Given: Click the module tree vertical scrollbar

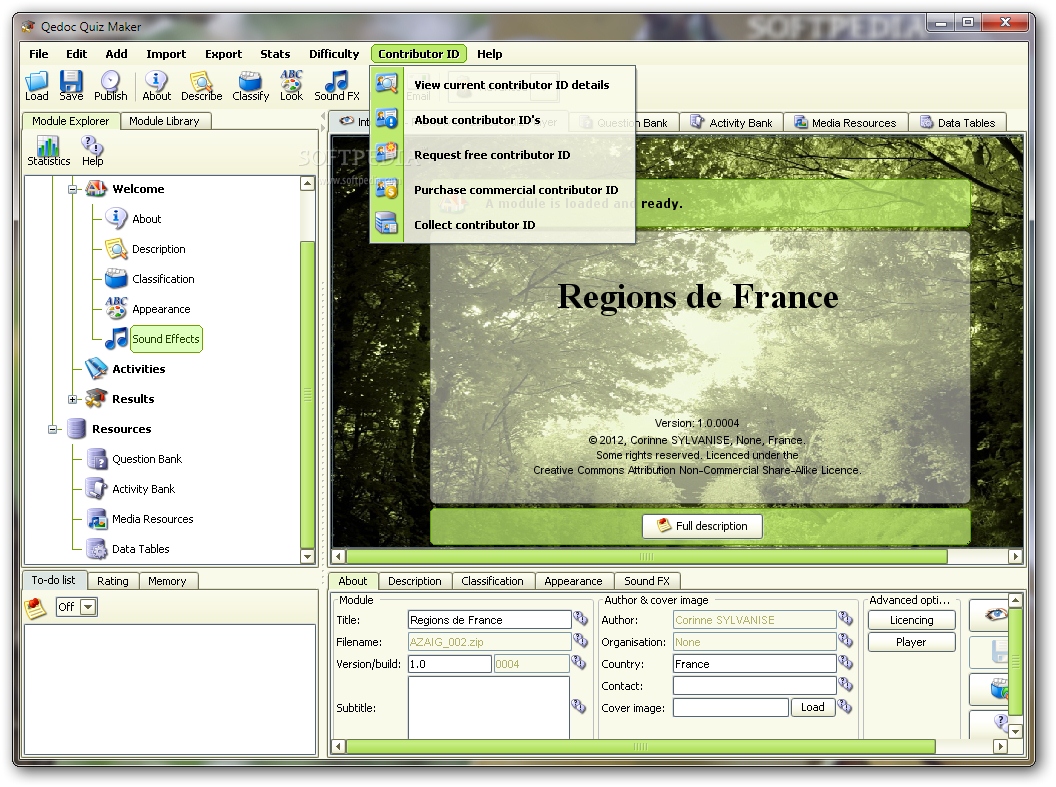Looking at the screenshot, I should tap(308, 394).
